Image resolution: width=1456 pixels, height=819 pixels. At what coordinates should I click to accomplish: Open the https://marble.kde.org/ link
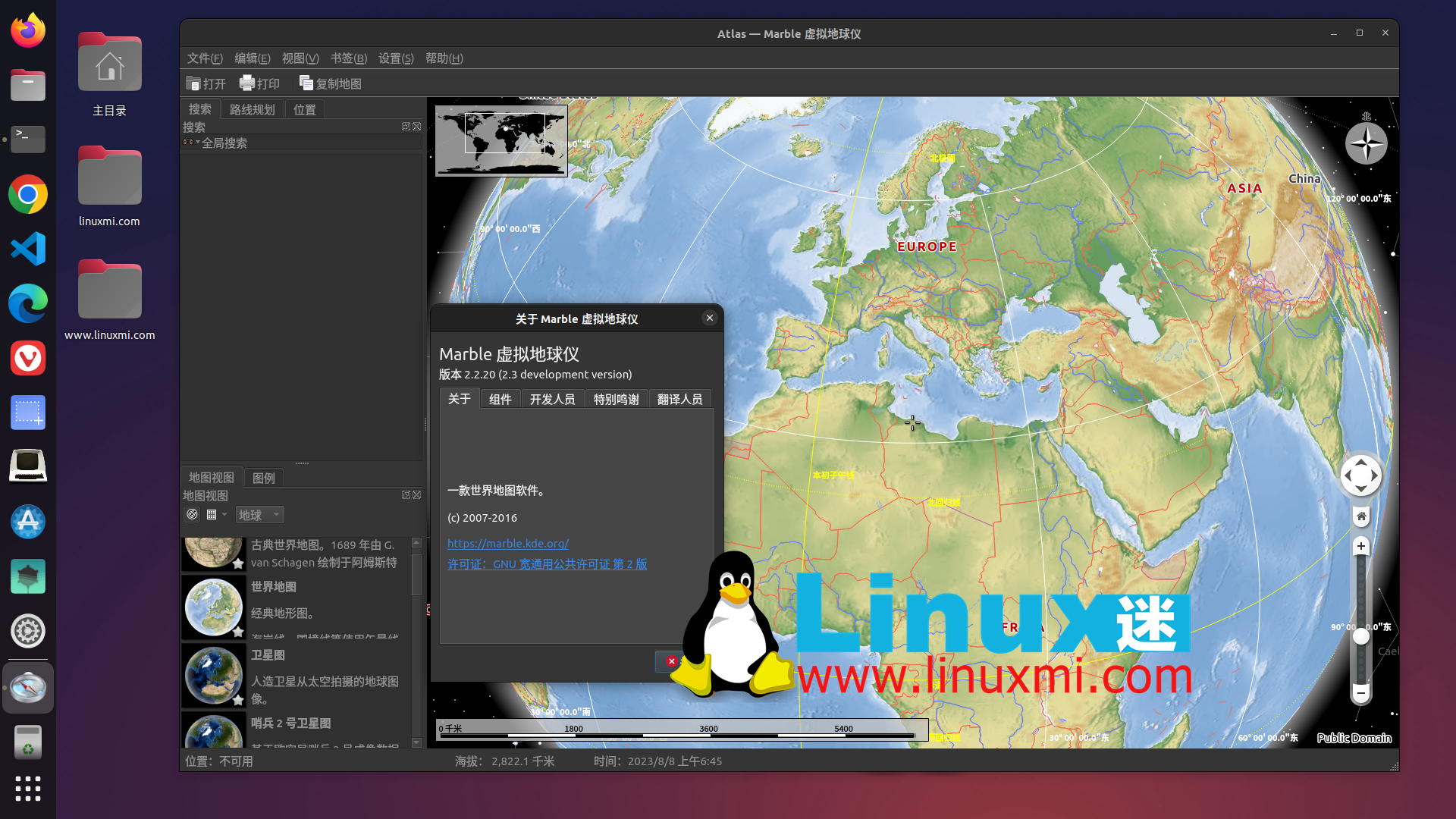[508, 543]
